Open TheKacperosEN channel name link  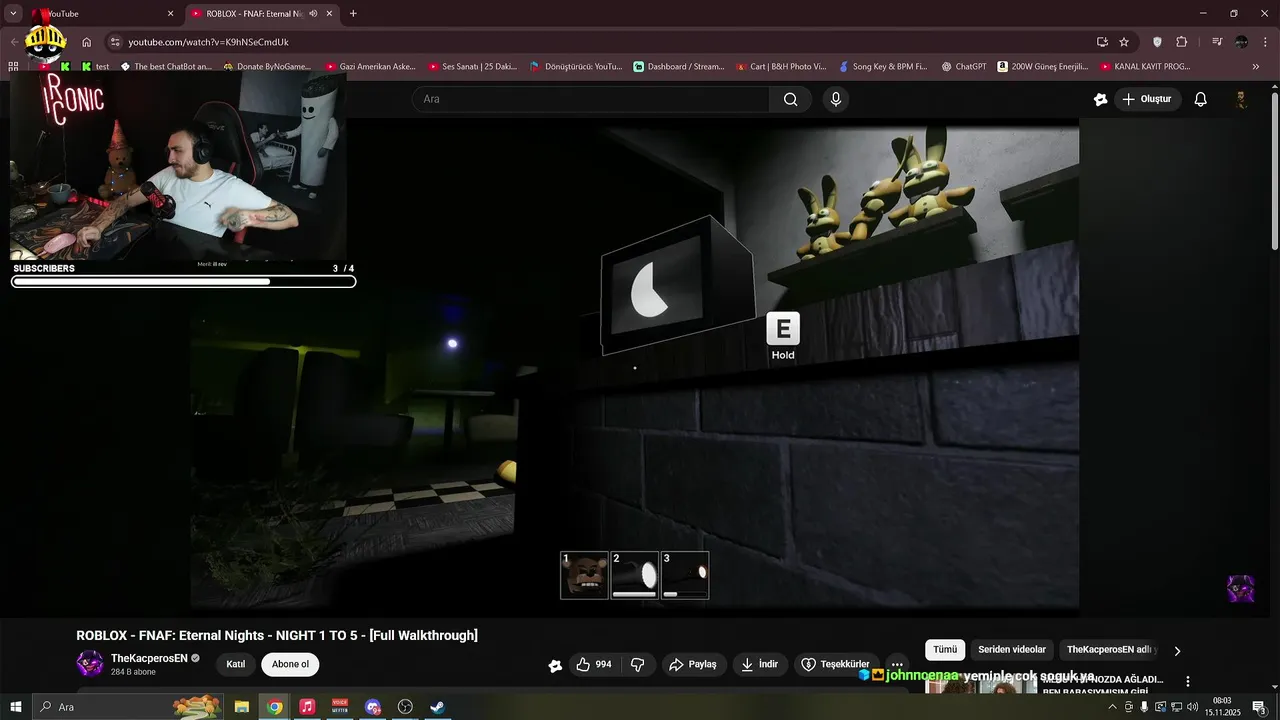149,658
